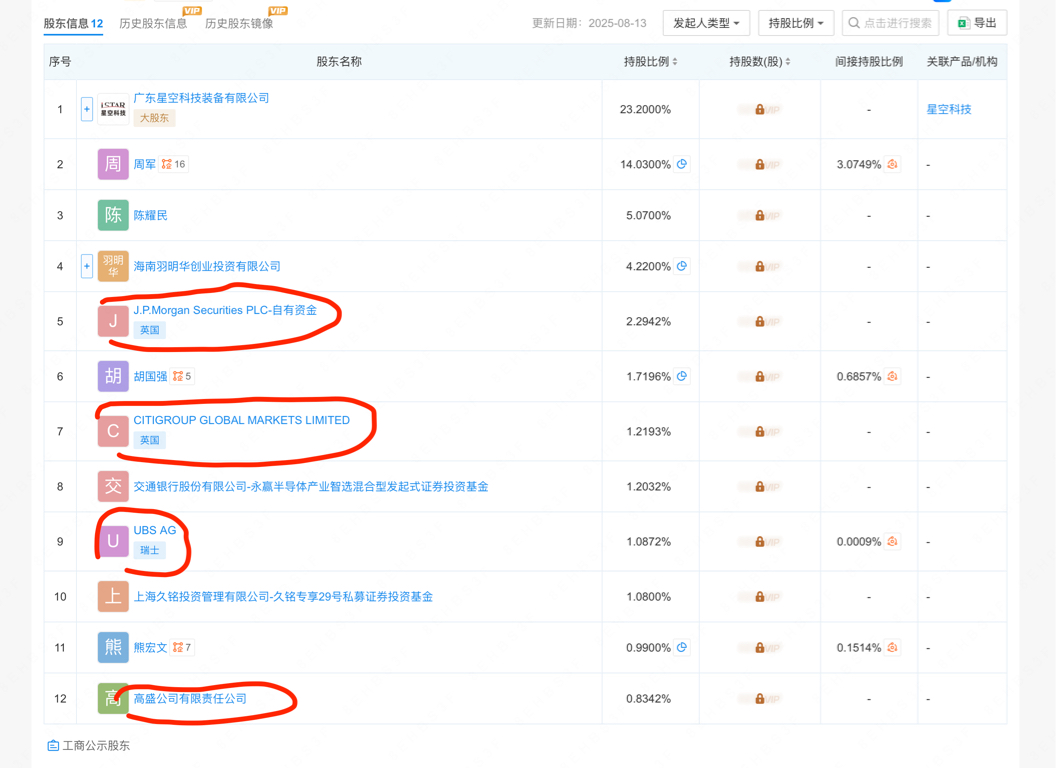Image resolution: width=1056 pixels, height=768 pixels.
Task: Open 交通银行永赢半导体产业基金 link
Action: coord(310,486)
